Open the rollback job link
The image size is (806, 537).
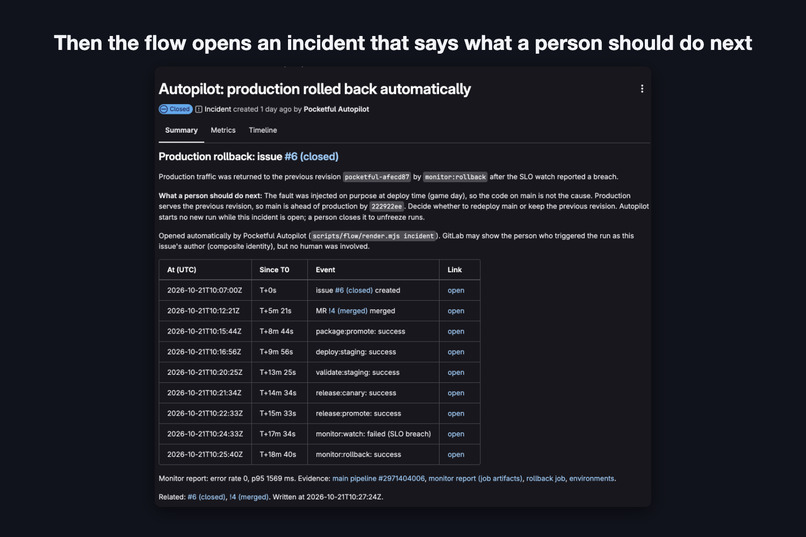tap(545, 478)
